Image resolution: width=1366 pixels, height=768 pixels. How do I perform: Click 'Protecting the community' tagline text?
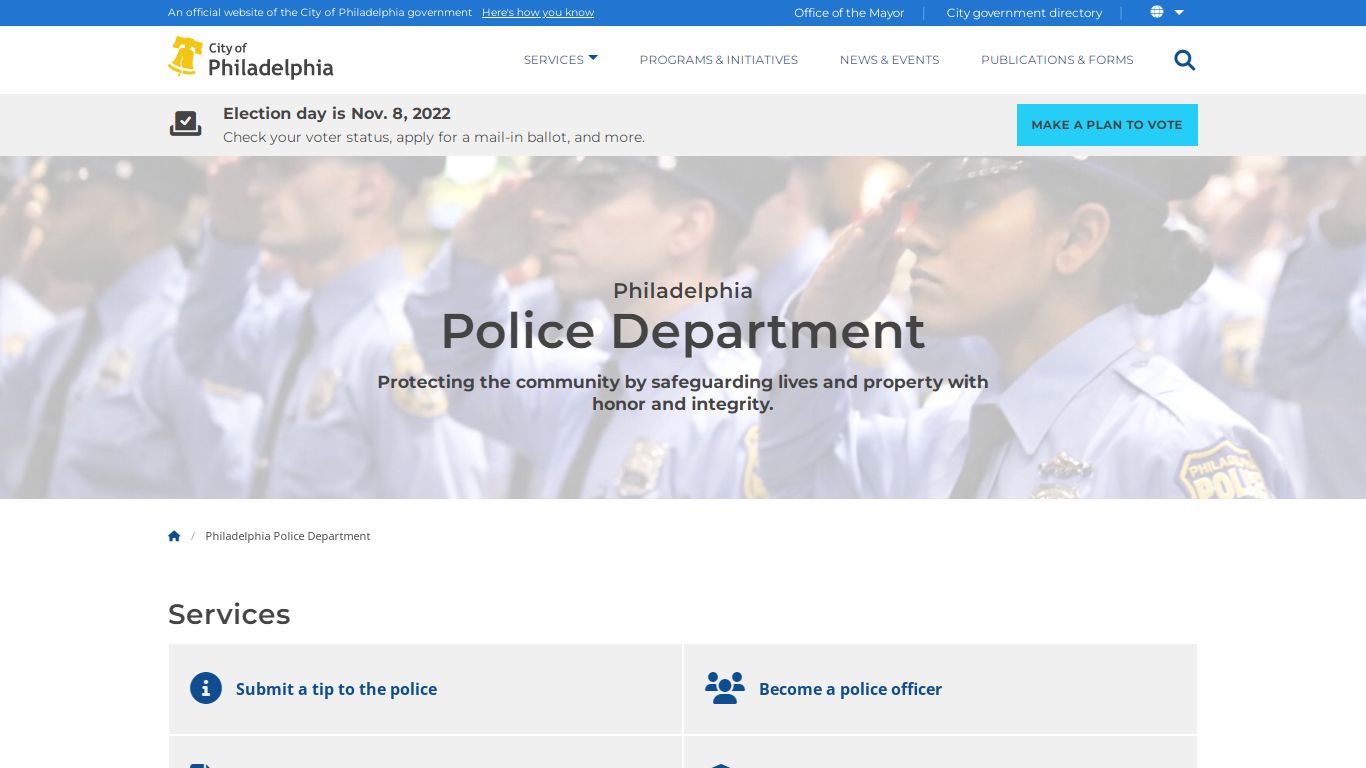[683, 393]
